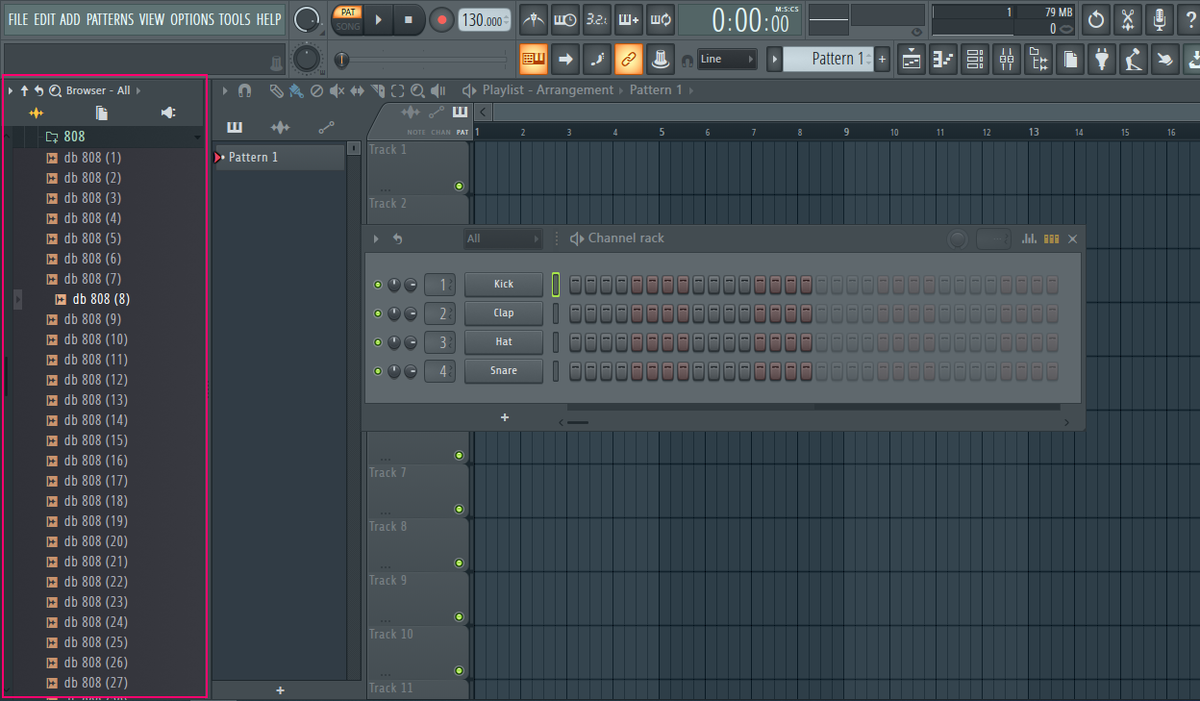Open Channel rack graph editor icon
The width and height of the screenshot is (1200, 701).
click(1029, 239)
